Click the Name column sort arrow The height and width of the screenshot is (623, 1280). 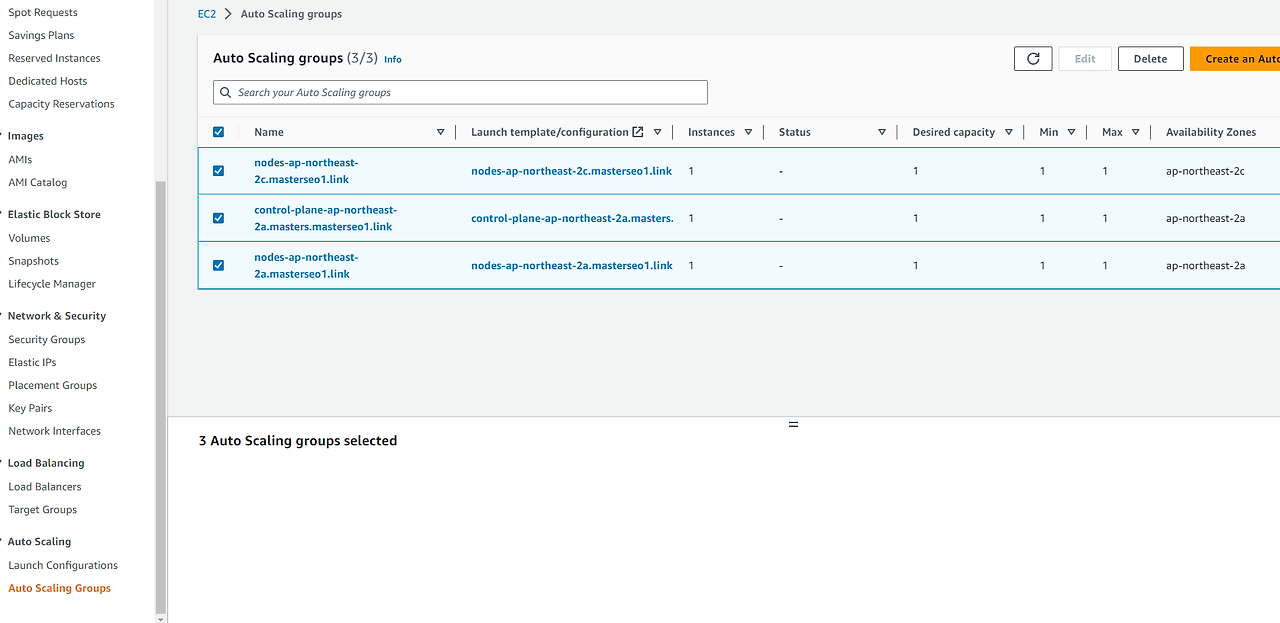(441, 132)
